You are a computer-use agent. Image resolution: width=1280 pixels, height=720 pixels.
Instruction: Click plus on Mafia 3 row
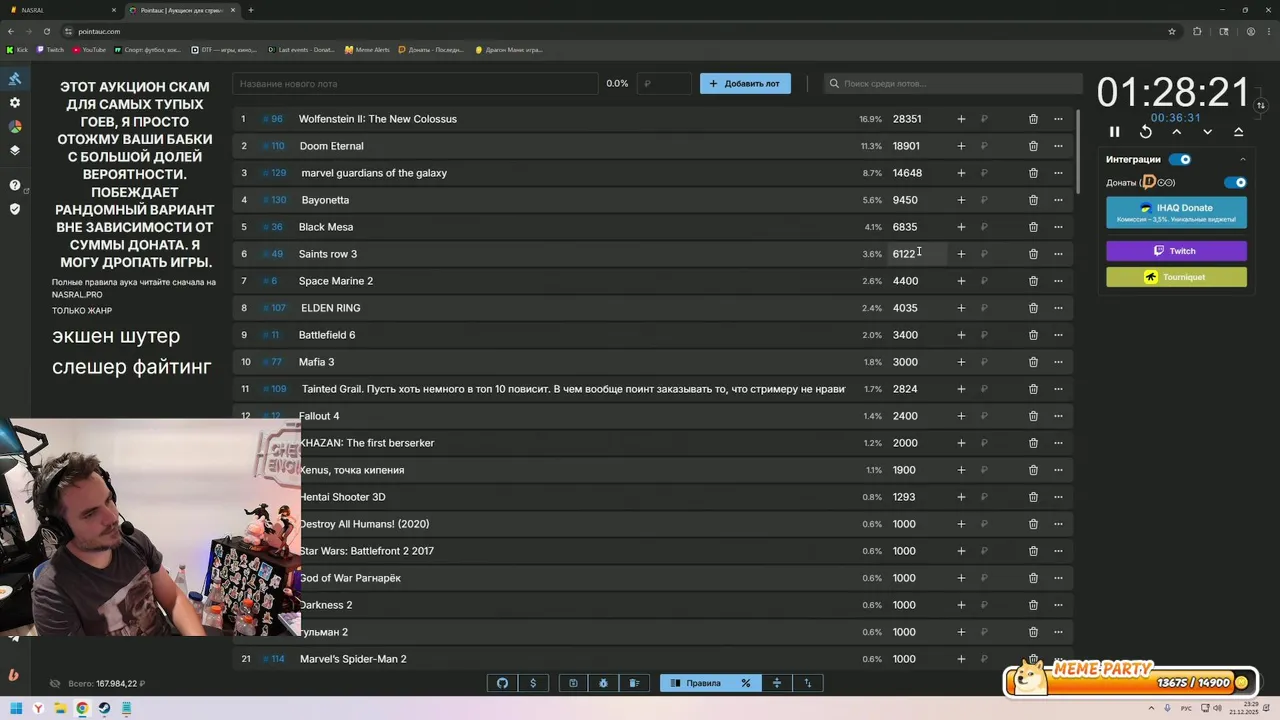pyautogui.click(x=961, y=362)
